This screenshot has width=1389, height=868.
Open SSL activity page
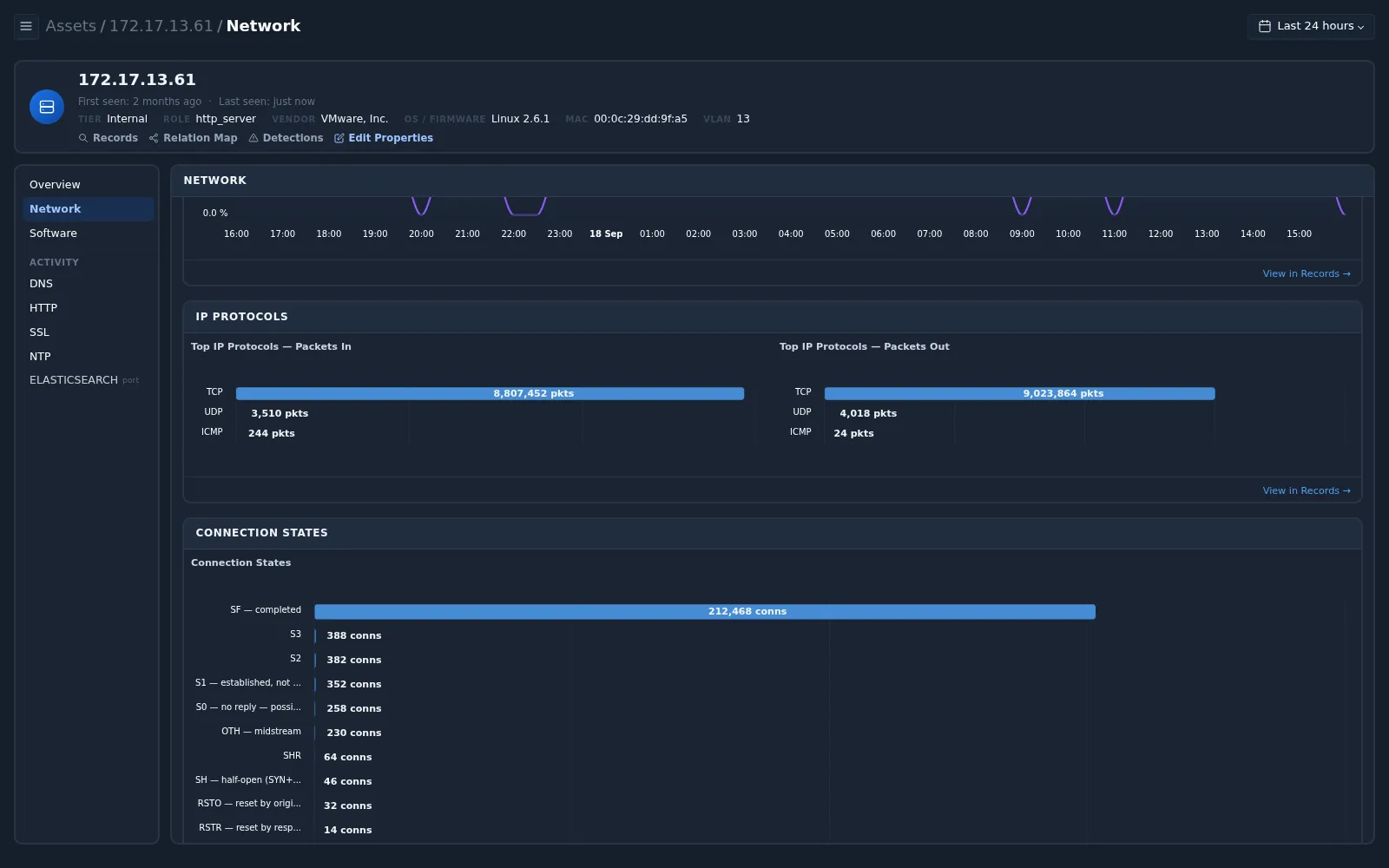89,332
